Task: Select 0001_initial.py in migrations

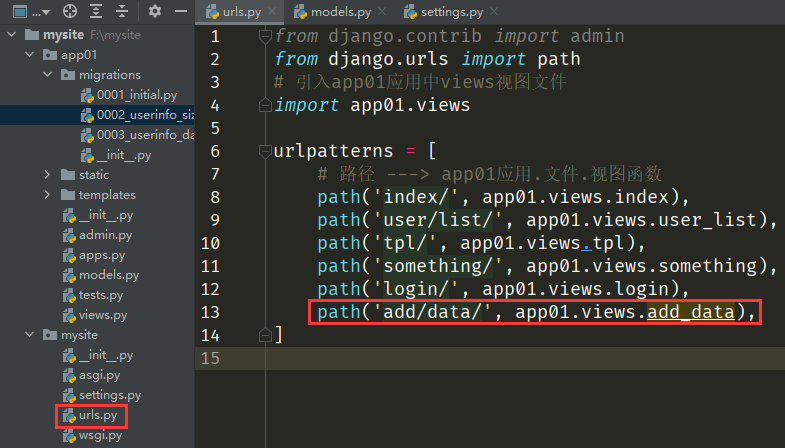Action: click(x=129, y=95)
